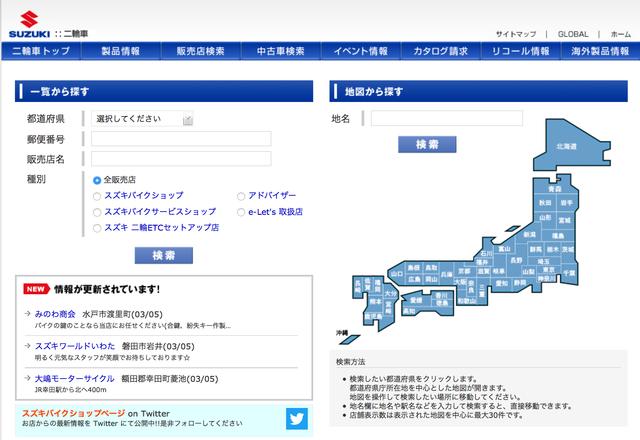Open the イベント情報 menu
640x440 pixels.
(x=360, y=51)
